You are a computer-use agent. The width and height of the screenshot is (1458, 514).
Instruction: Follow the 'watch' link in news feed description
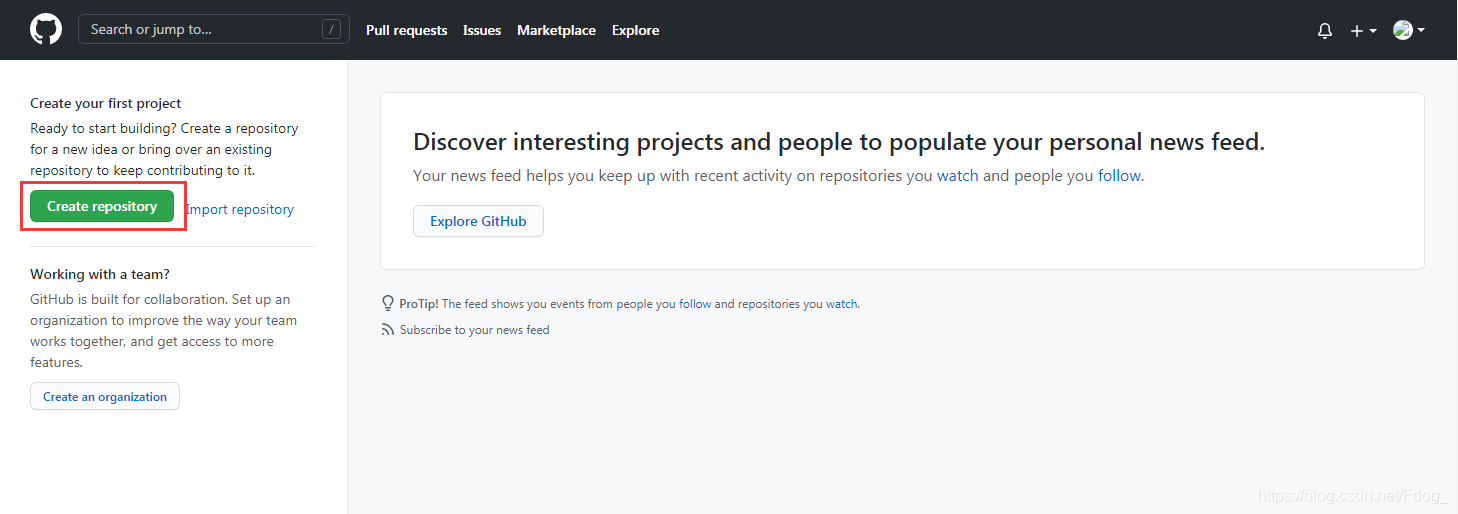click(x=958, y=175)
